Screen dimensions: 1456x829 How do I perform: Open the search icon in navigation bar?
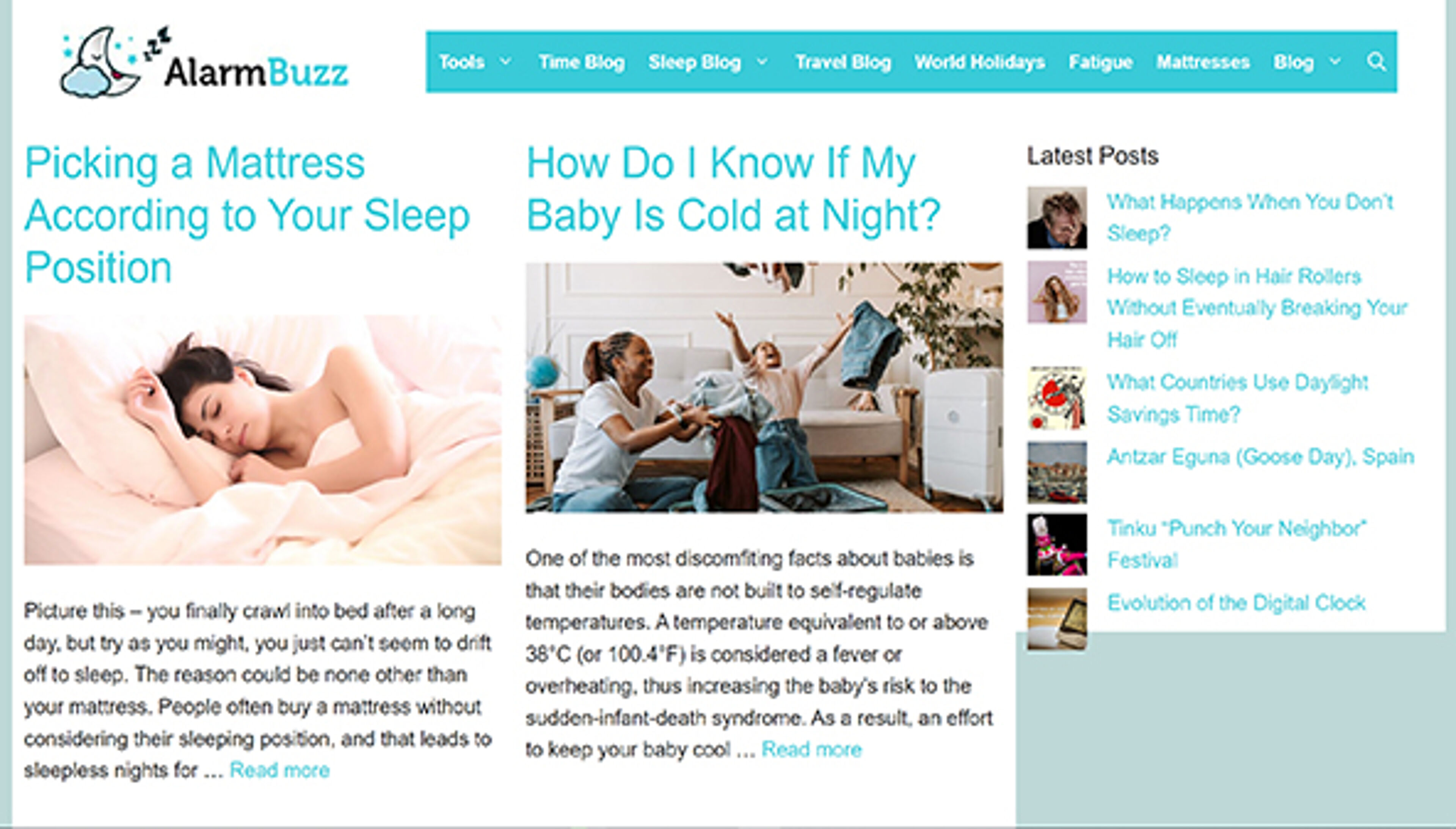[x=1376, y=61]
